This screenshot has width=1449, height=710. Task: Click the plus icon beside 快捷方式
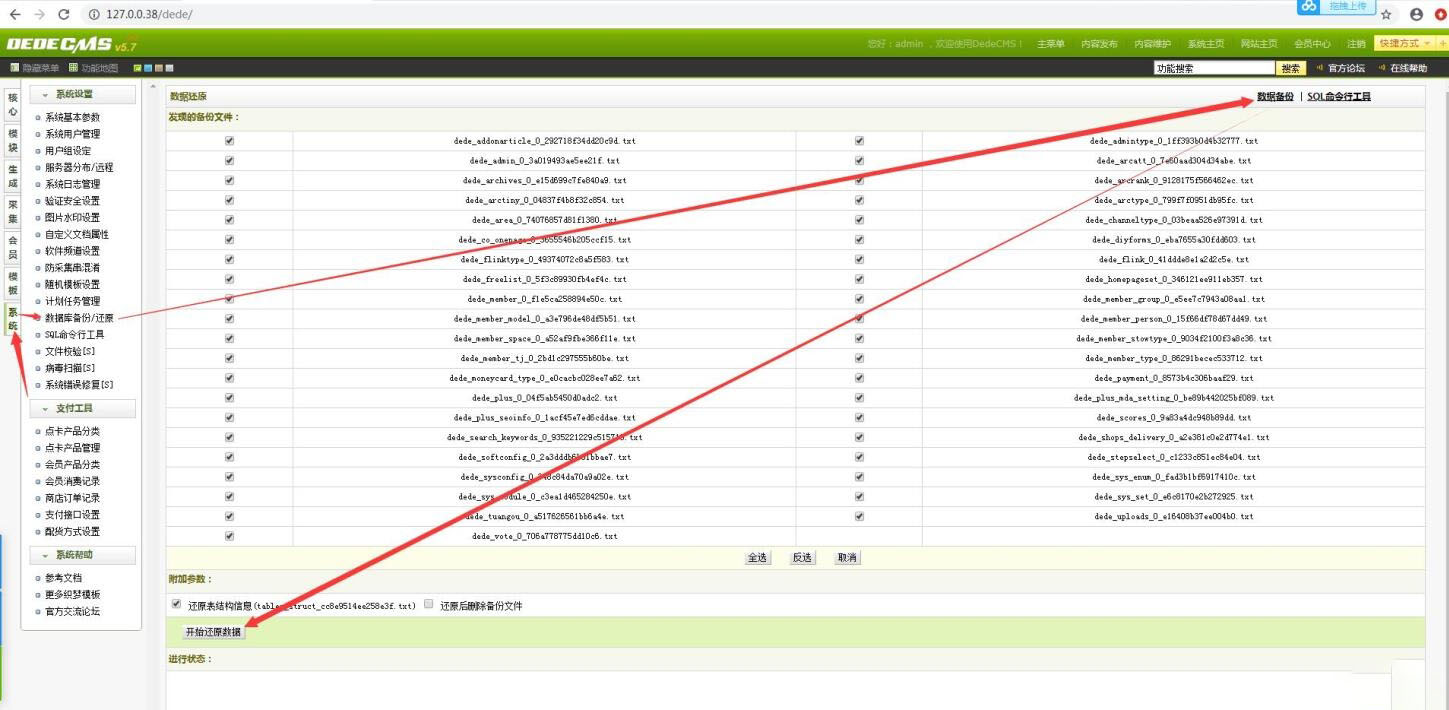pyautogui.click(x=1443, y=44)
